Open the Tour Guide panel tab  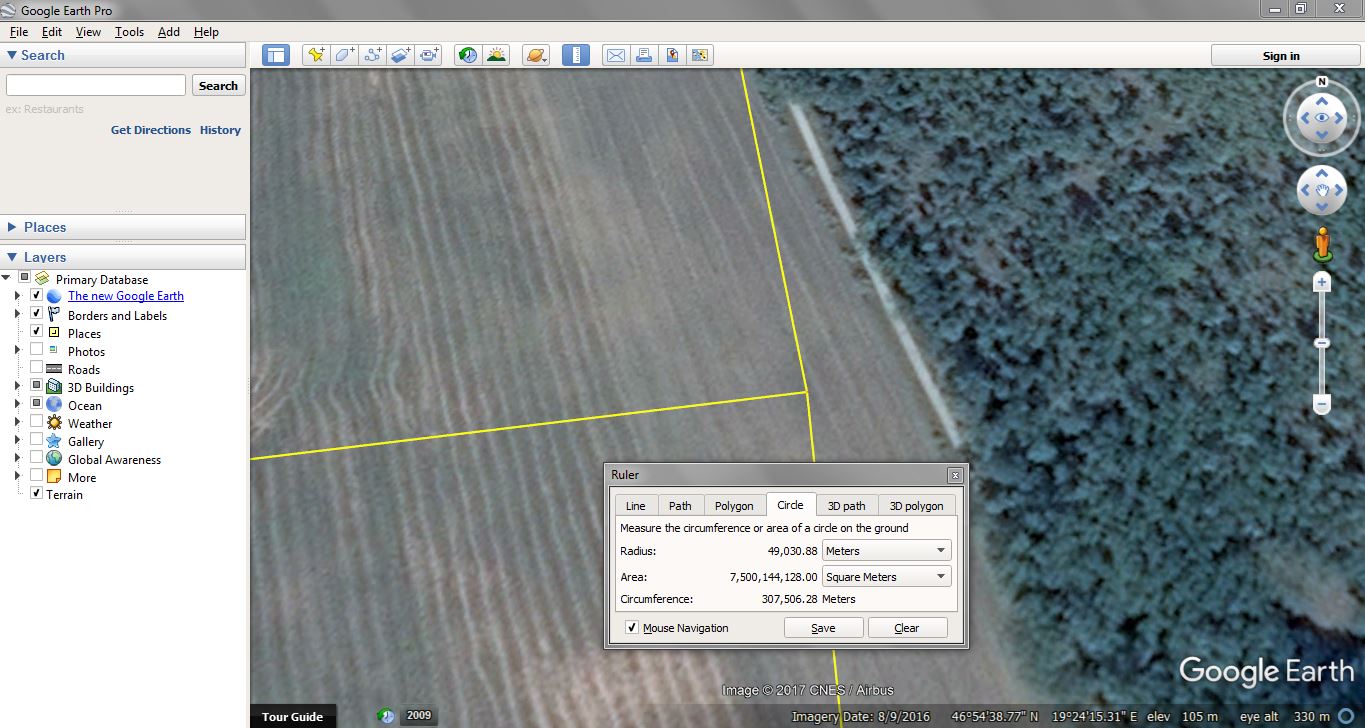pos(292,716)
